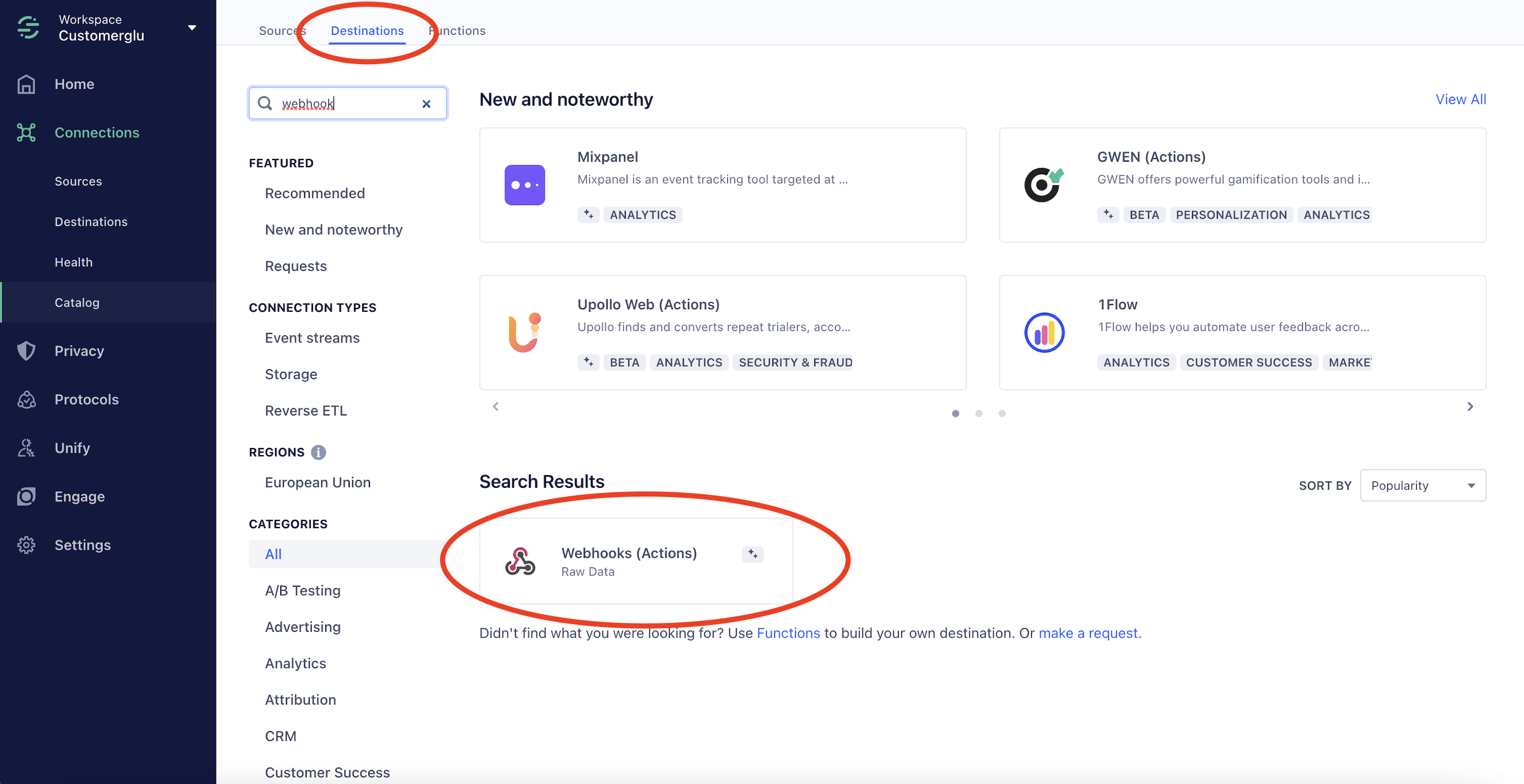Filter by European Union region

click(318, 483)
